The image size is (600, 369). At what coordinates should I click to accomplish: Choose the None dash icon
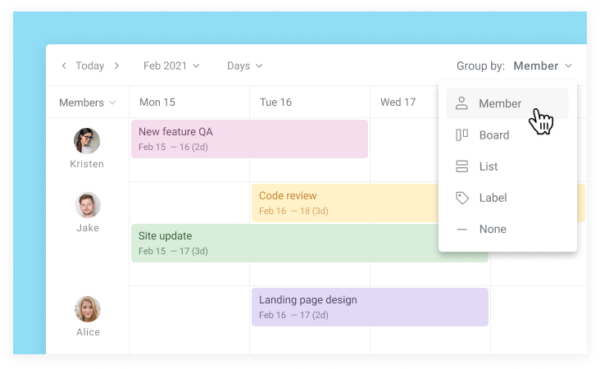point(461,229)
